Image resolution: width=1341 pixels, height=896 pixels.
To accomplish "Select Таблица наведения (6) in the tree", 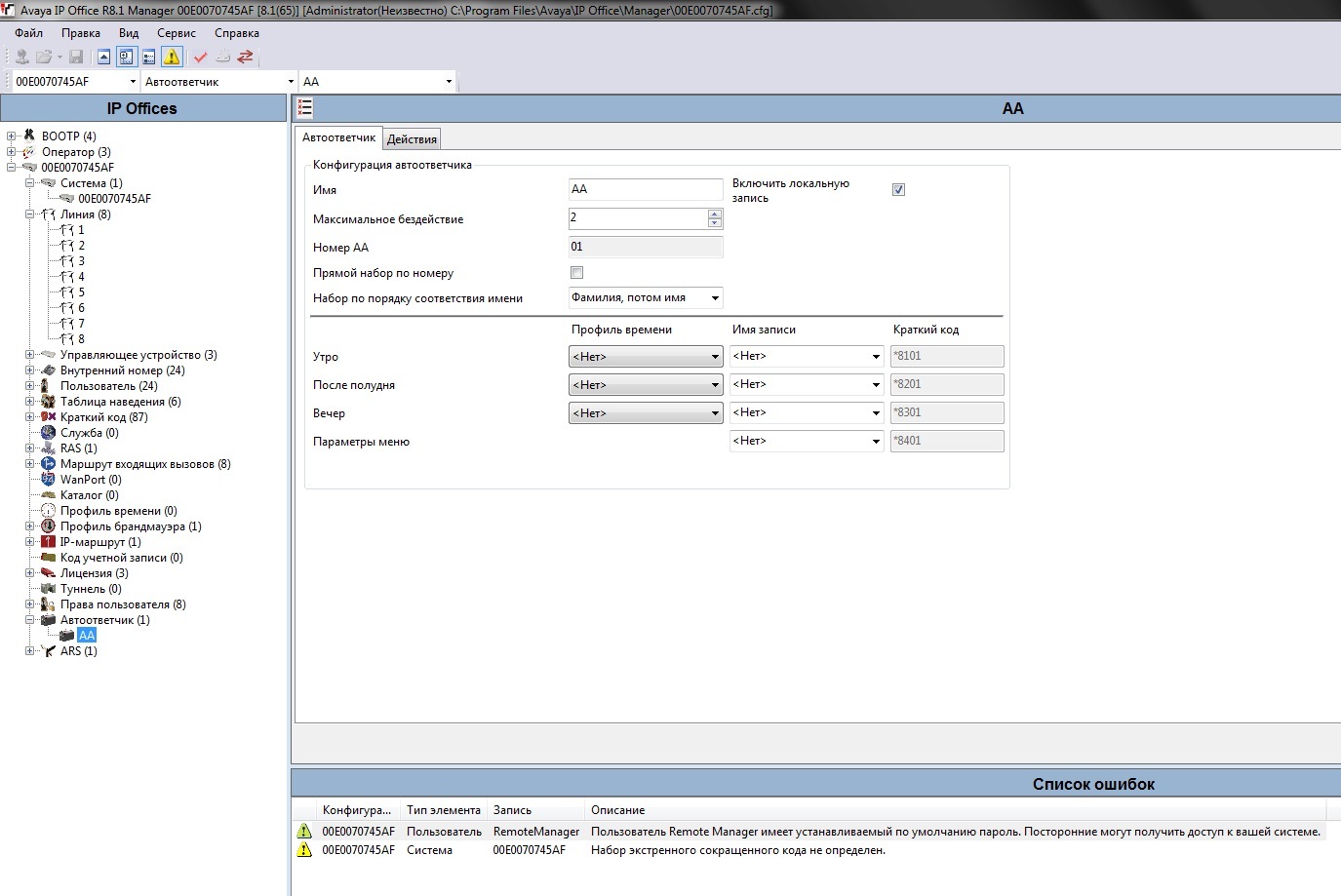I will coord(120,402).
